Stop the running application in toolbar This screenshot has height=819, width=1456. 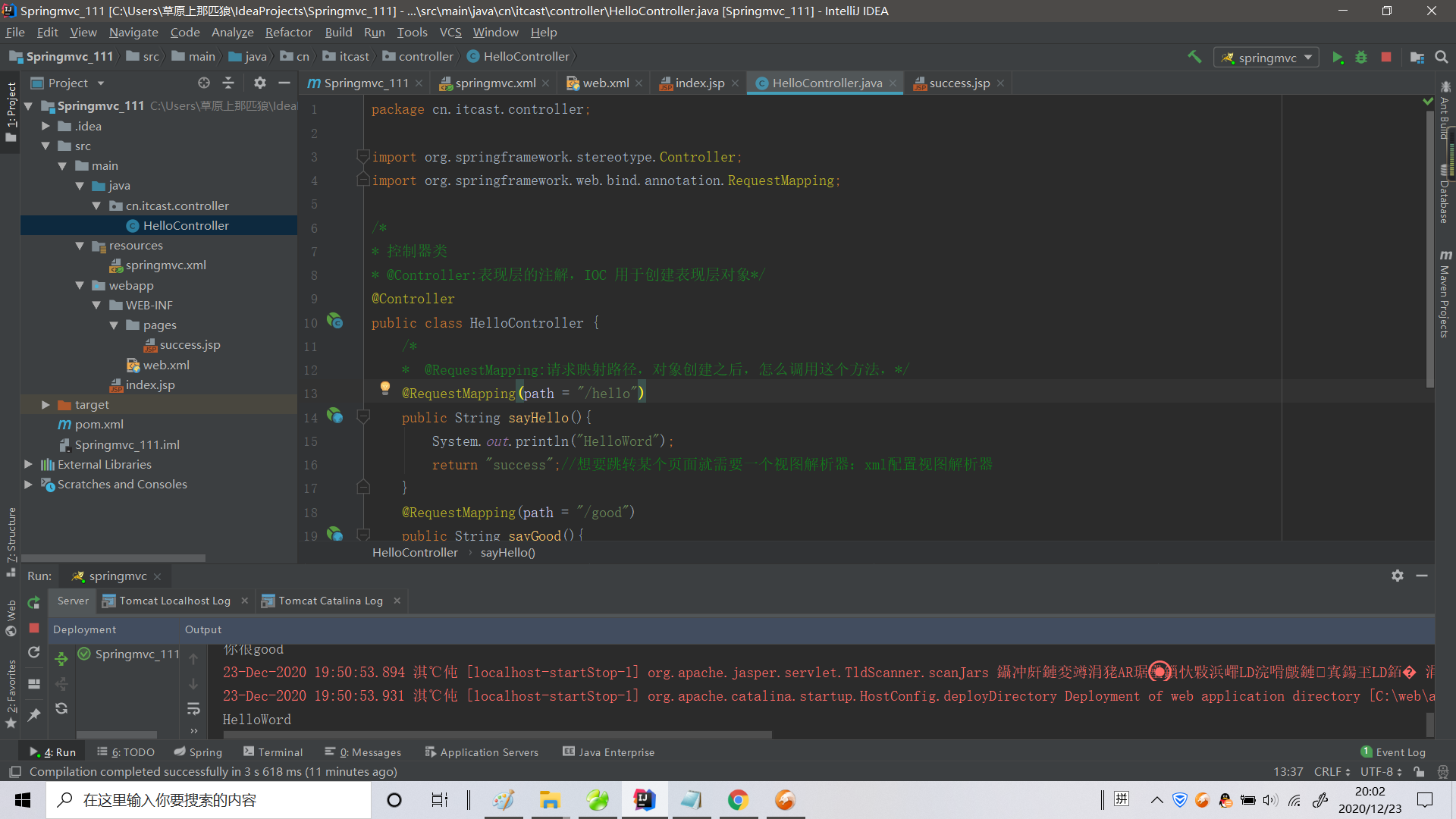(x=1386, y=57)
